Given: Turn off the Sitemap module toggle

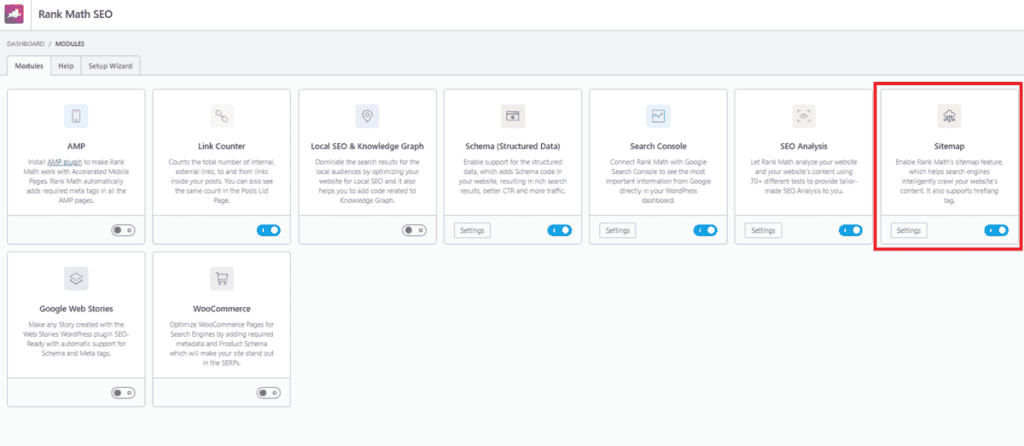Looking at the screenshot, I should pos(996,231).
